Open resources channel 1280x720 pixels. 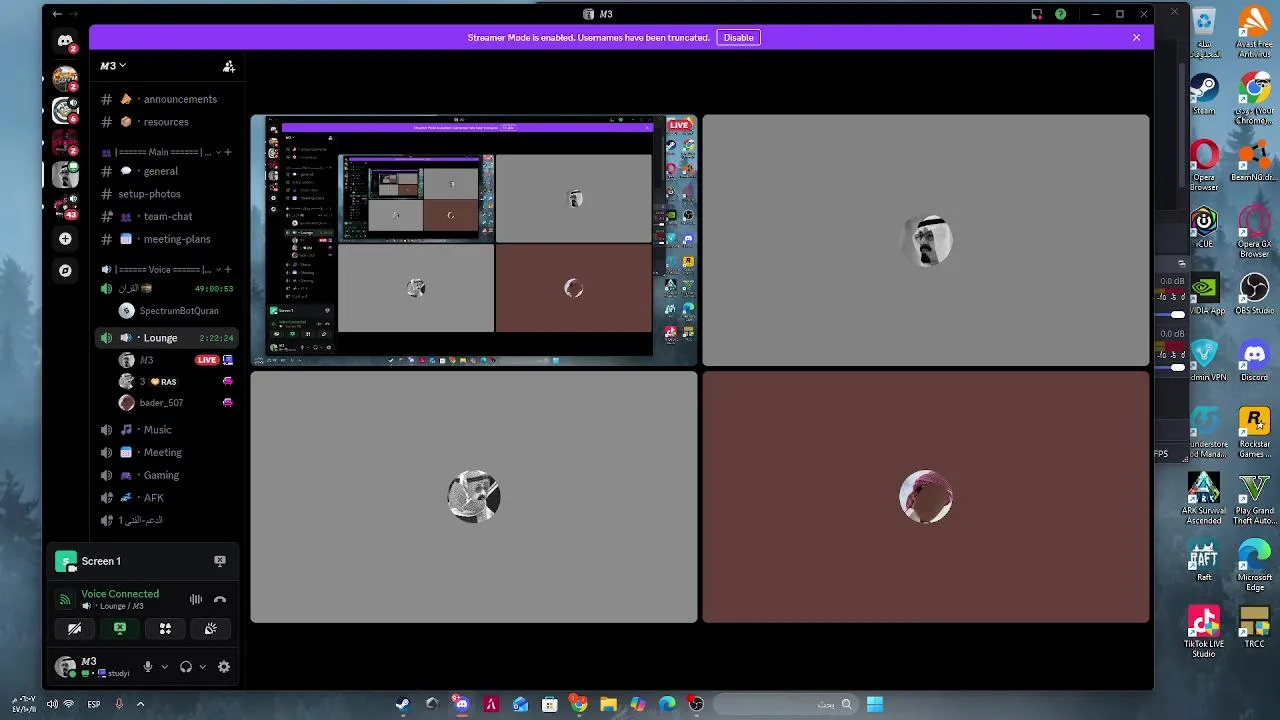pos(167,122)
